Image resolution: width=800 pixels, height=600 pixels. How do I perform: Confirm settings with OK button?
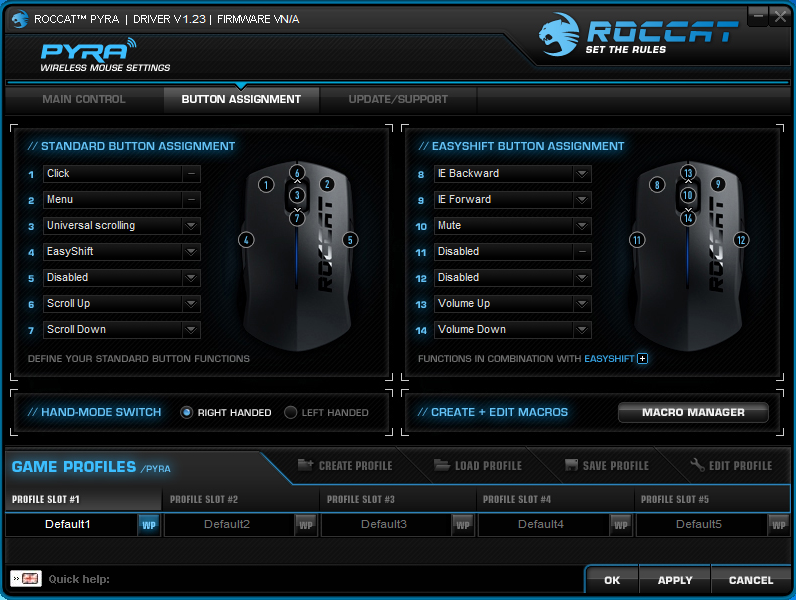point(612,580)
